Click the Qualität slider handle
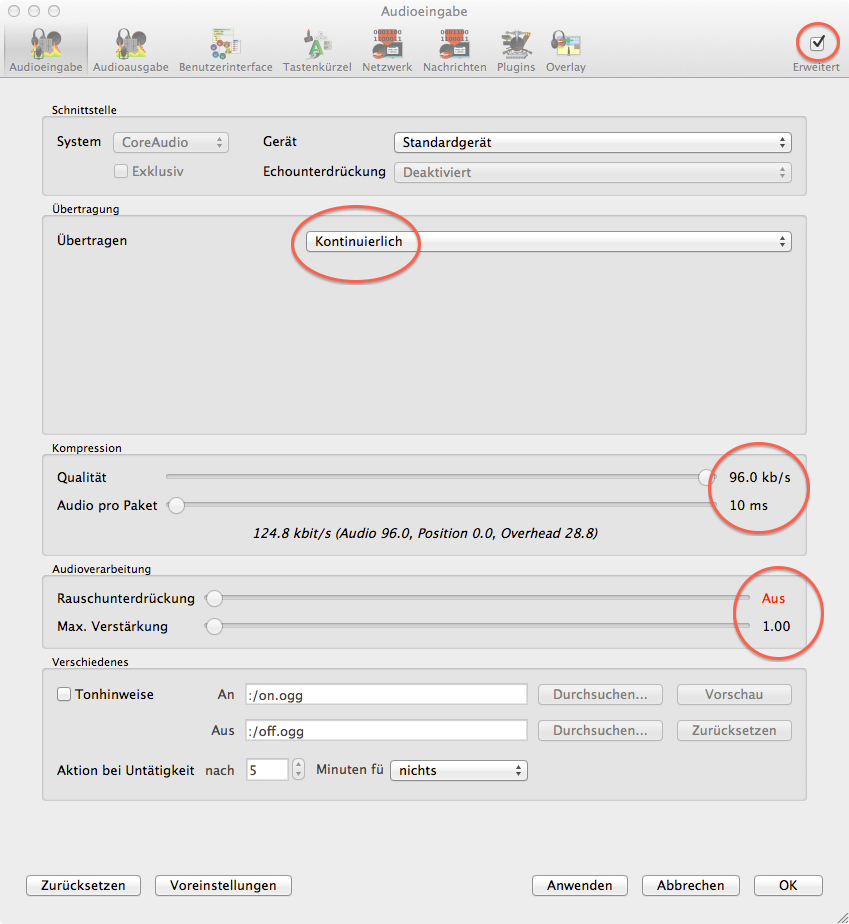The height and width of the screenshot is (924, 849). [x=707, y=477]
